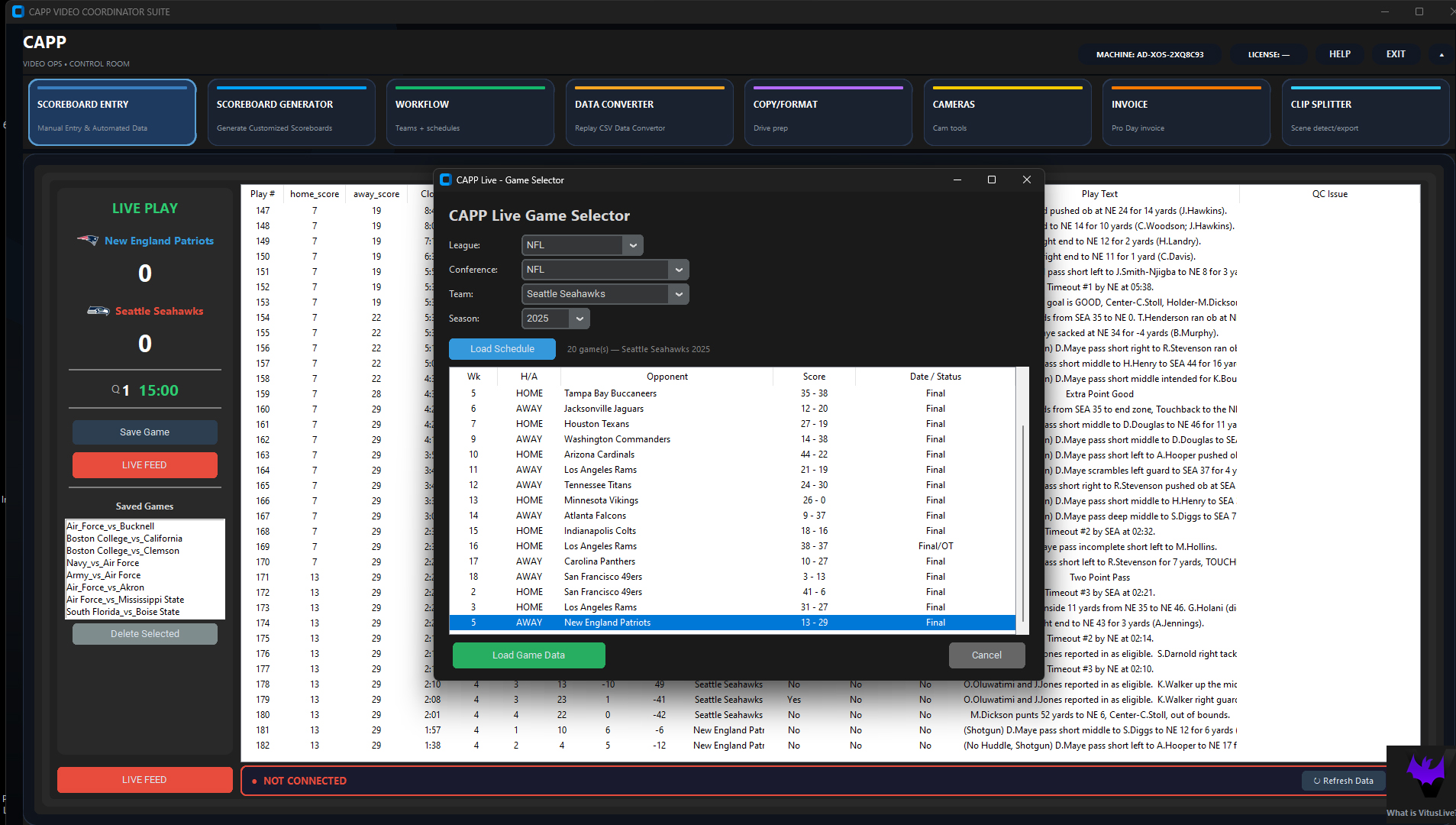1456x825 pixels.
Task: Click the Seattle Seahawks team logo
Action: point(98,311)
